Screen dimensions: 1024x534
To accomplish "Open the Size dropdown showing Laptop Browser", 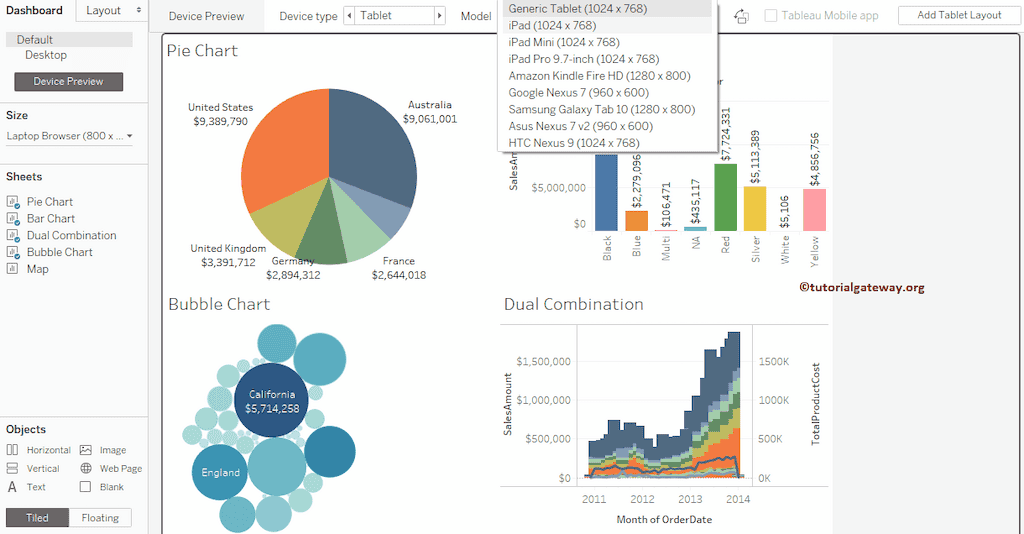I will pyautogui.click(x=69, y=136).
